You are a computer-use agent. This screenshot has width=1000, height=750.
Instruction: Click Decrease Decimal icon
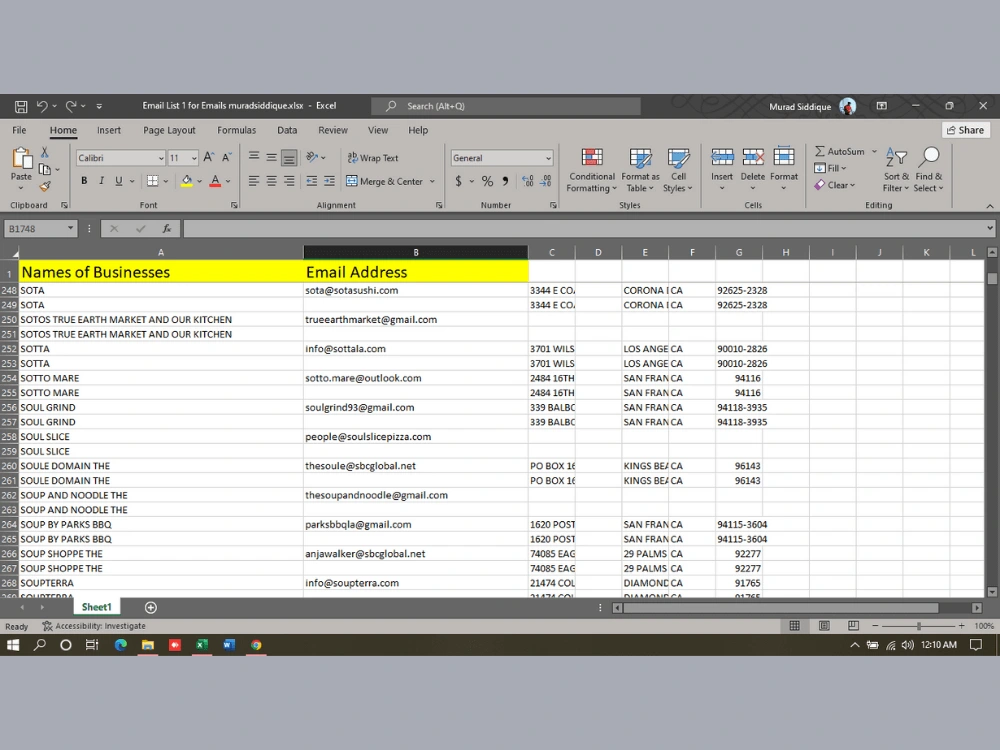click(x=546, y=182)
